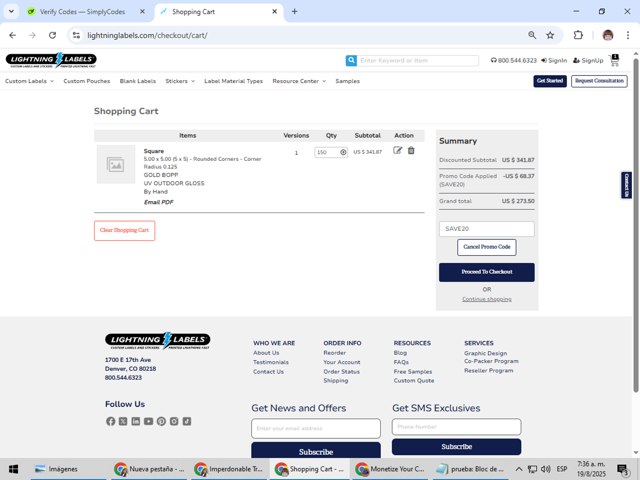Expand the Resource Center menu

(299, 81)
